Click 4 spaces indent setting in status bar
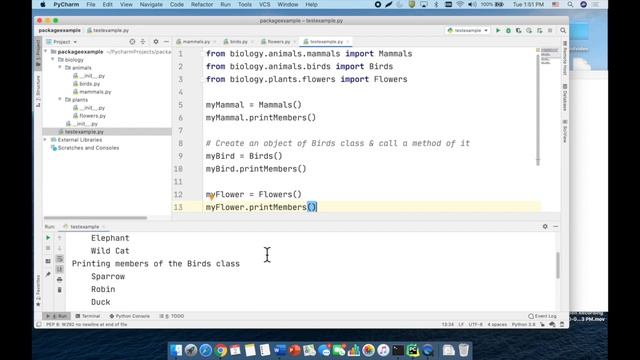The image size is (640, 360). tap(497, 325)
